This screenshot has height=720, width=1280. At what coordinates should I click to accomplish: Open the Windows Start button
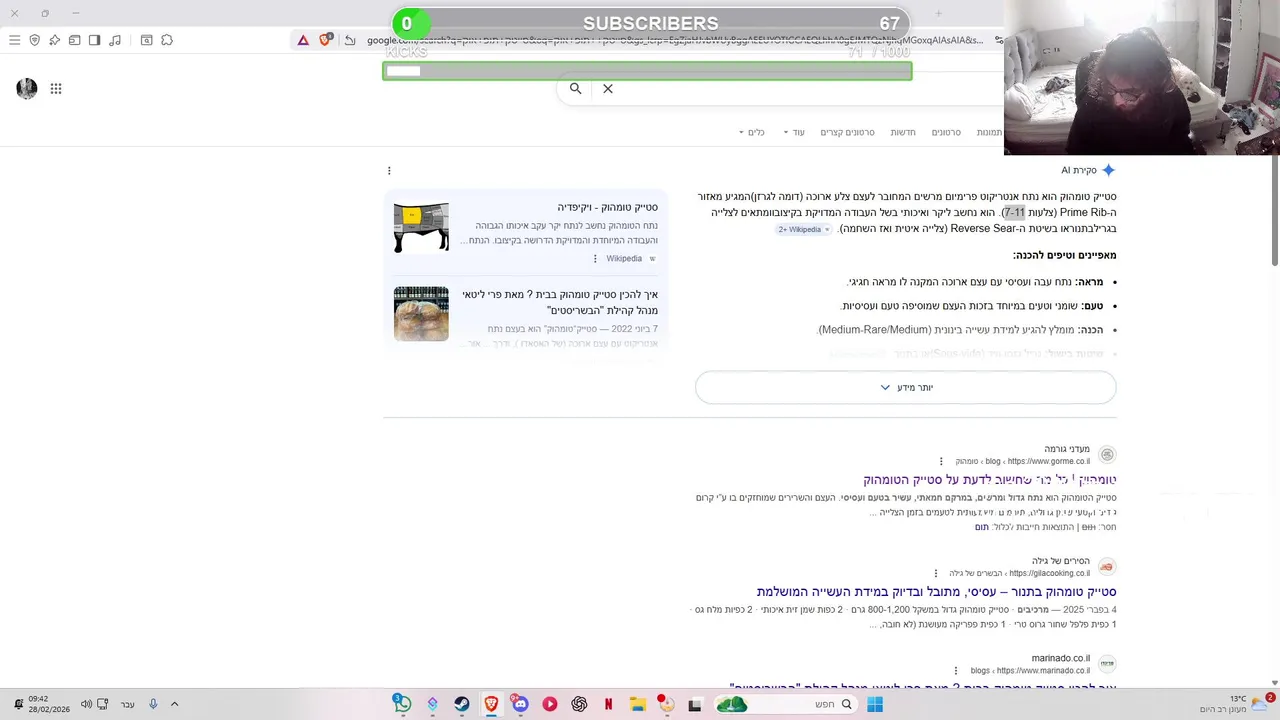pos(875,704)
